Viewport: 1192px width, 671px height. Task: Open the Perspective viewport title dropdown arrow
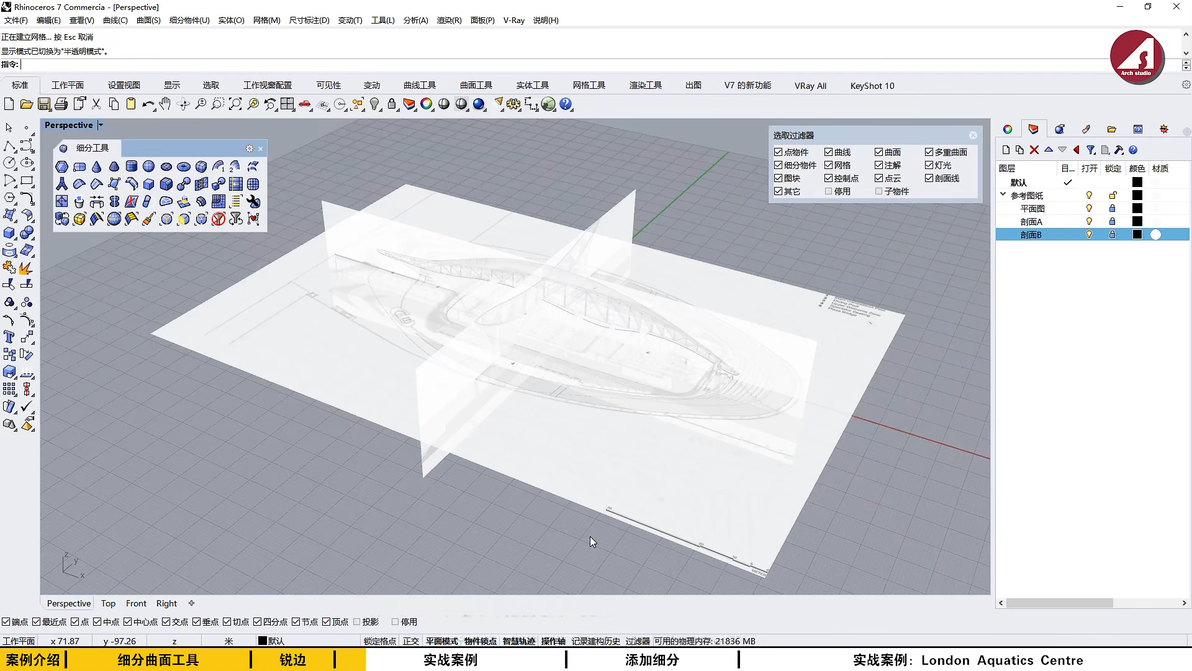pyautogui.click(x=100, y=126)
